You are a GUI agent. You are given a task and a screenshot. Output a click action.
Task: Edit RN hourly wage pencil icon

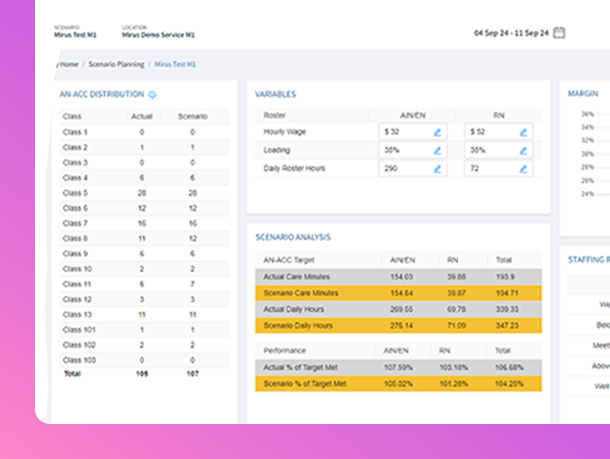tap(523, 132)
